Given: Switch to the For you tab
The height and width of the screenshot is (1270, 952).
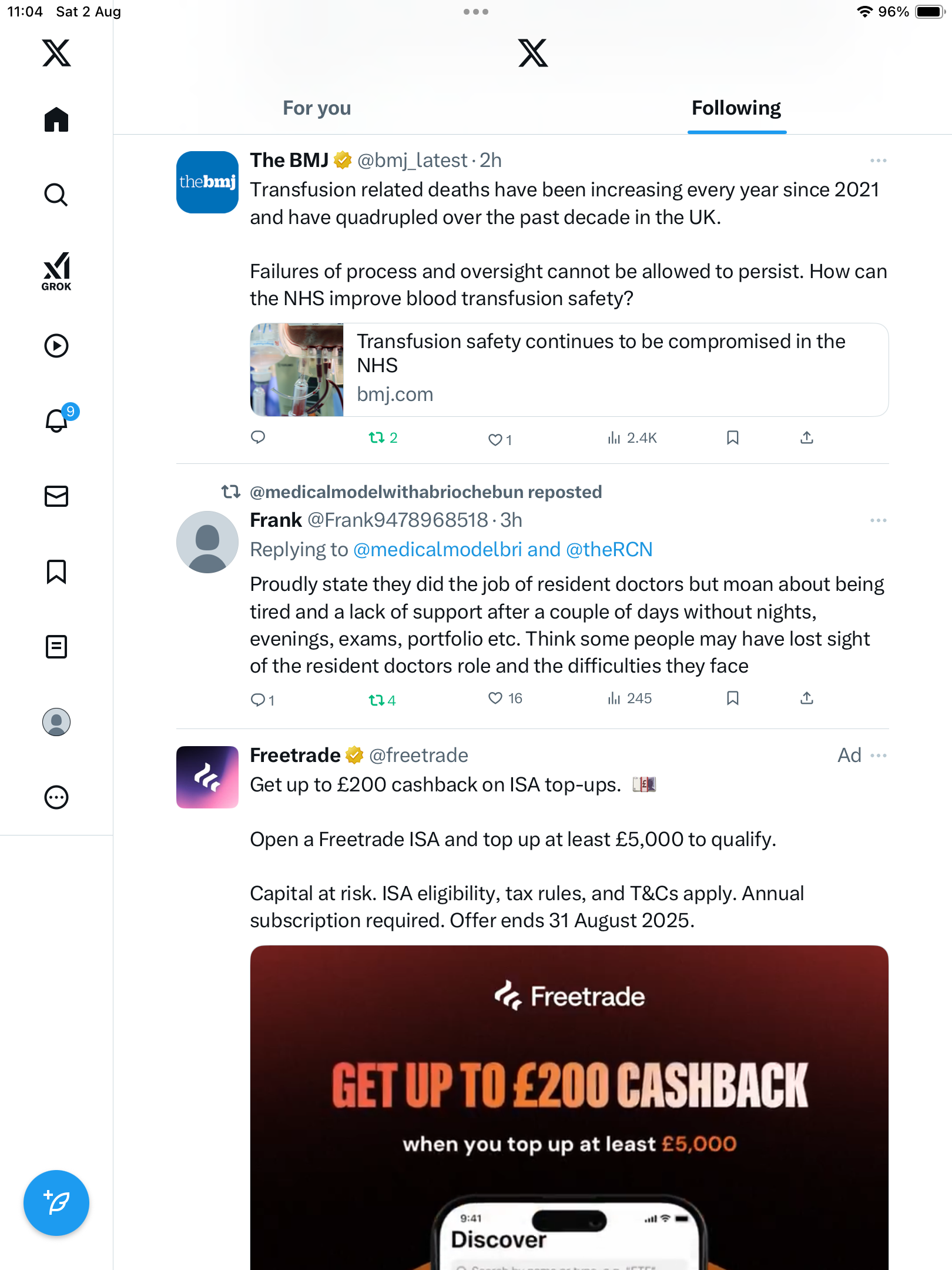Looking at the screenshot, I should (317, 108).
